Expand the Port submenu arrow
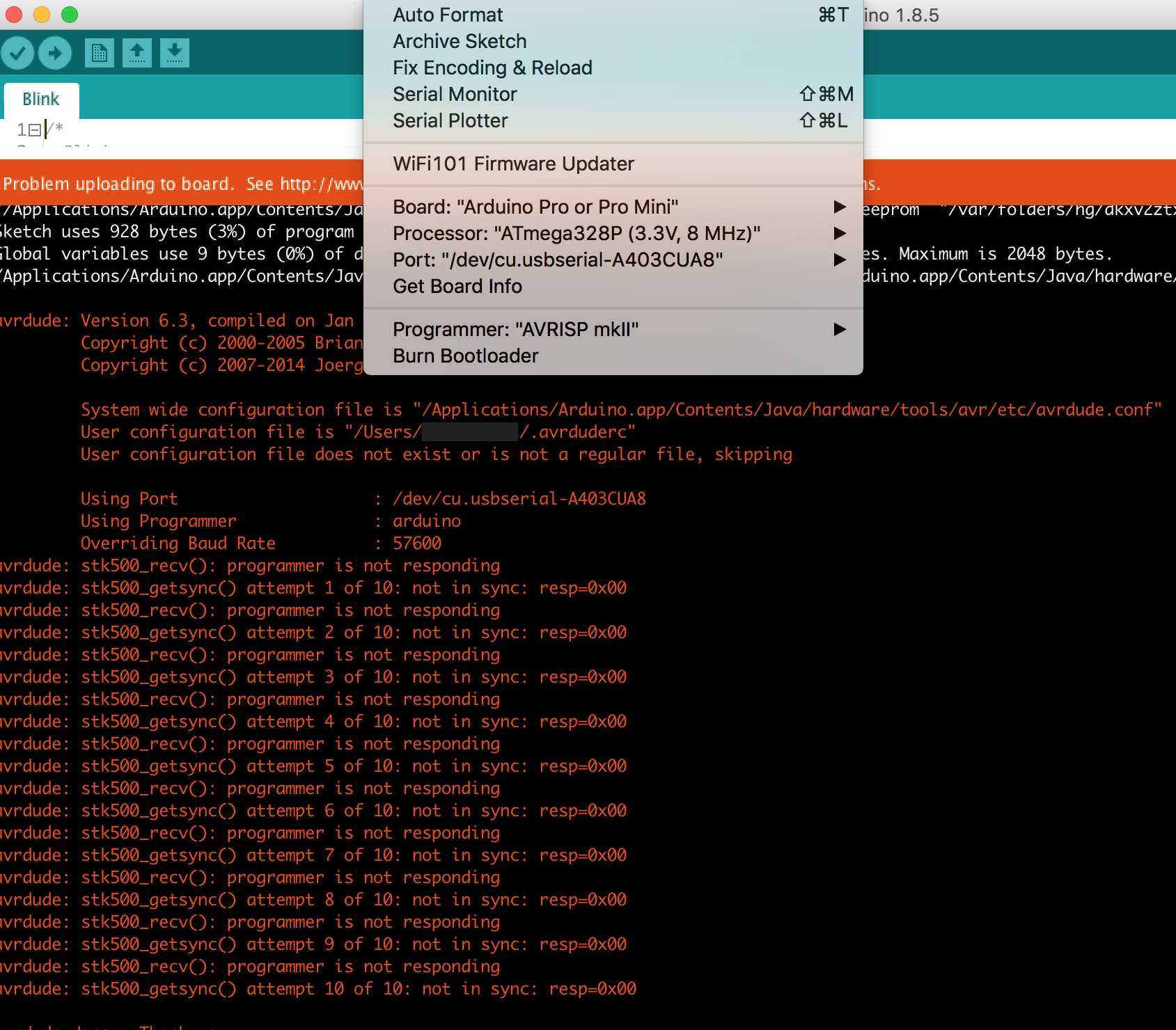Screen dimensions: 1176x1030 [840, 260]
